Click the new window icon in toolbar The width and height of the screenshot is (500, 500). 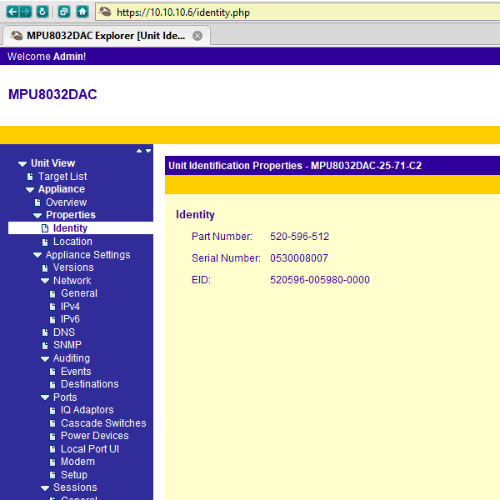pyautogui.click(x=64, y=12)
